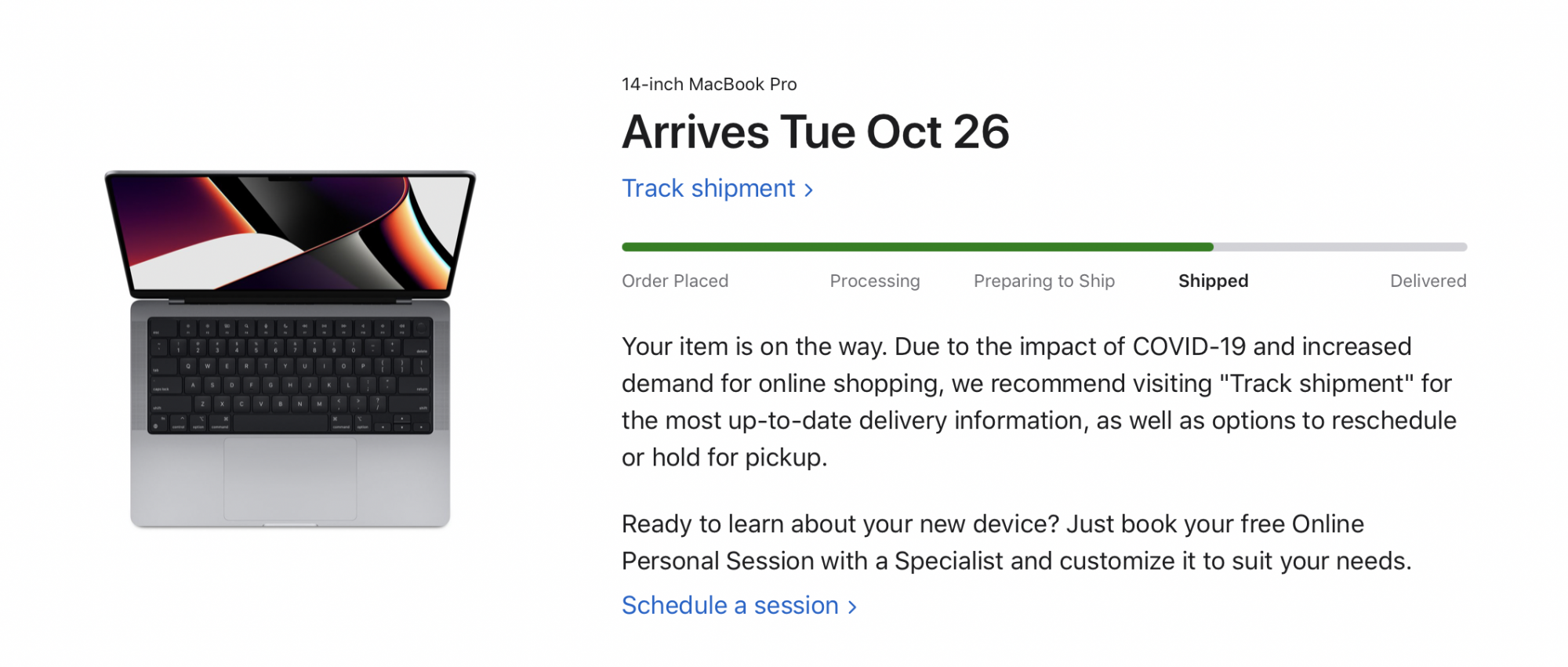This screenshot has width=1568, height=667.
Task: Click the MacBook Pro keyboard in product image
Action: coord(290,375)
